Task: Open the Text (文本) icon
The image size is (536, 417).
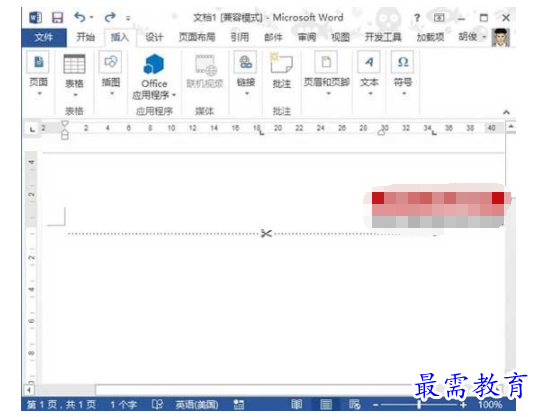Action: 369,62
